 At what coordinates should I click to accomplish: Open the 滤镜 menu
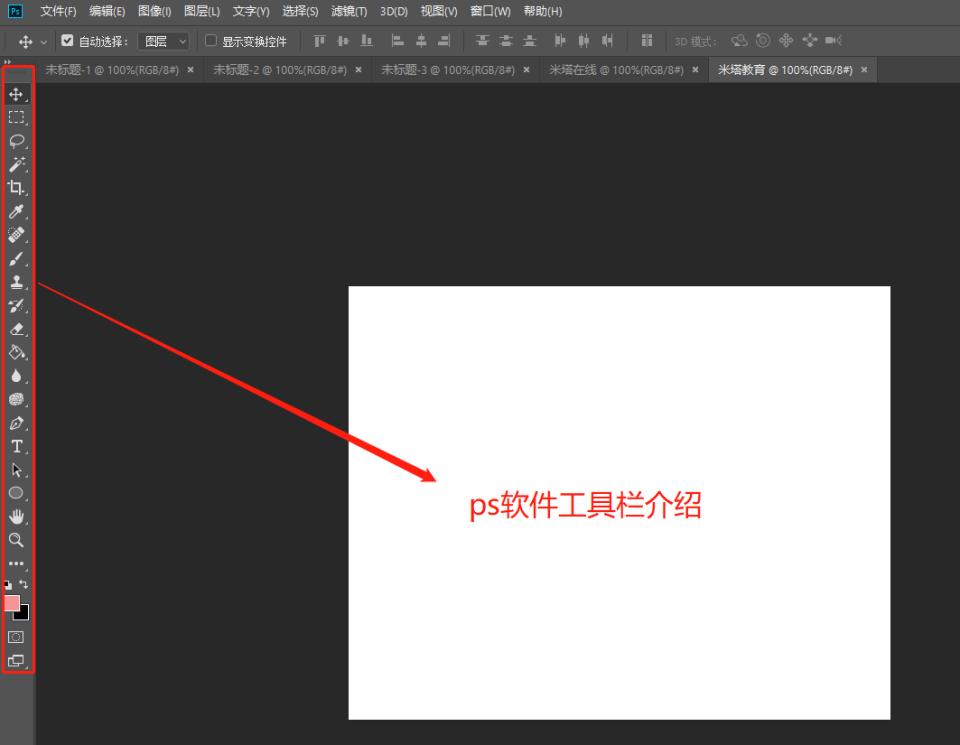348,11
